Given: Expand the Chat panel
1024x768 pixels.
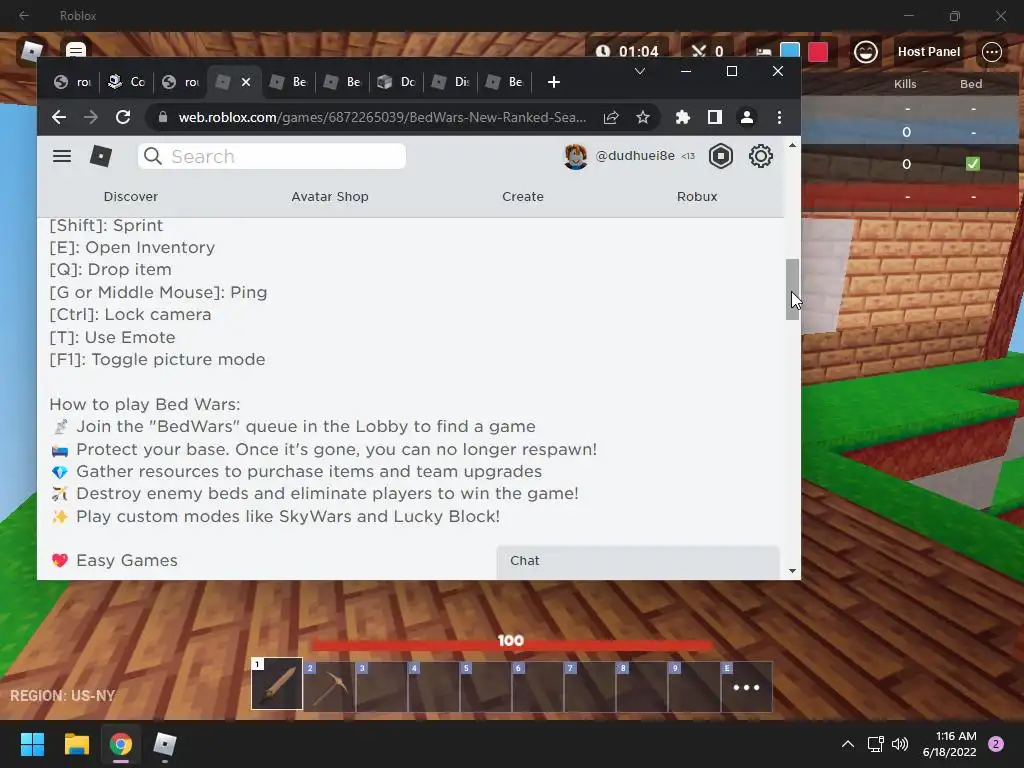Looking at the screenshot, I should click(638, 562).
